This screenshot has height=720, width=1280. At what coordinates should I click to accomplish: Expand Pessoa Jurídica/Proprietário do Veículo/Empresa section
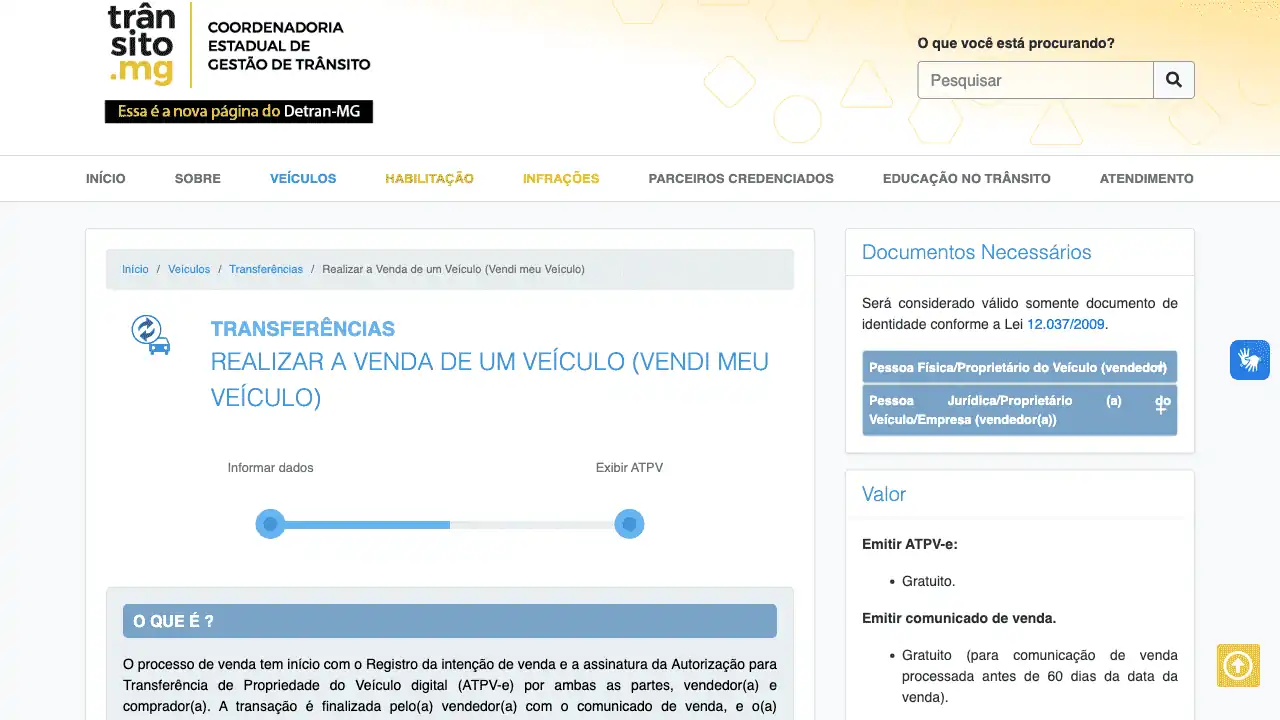coord(1019,410)
